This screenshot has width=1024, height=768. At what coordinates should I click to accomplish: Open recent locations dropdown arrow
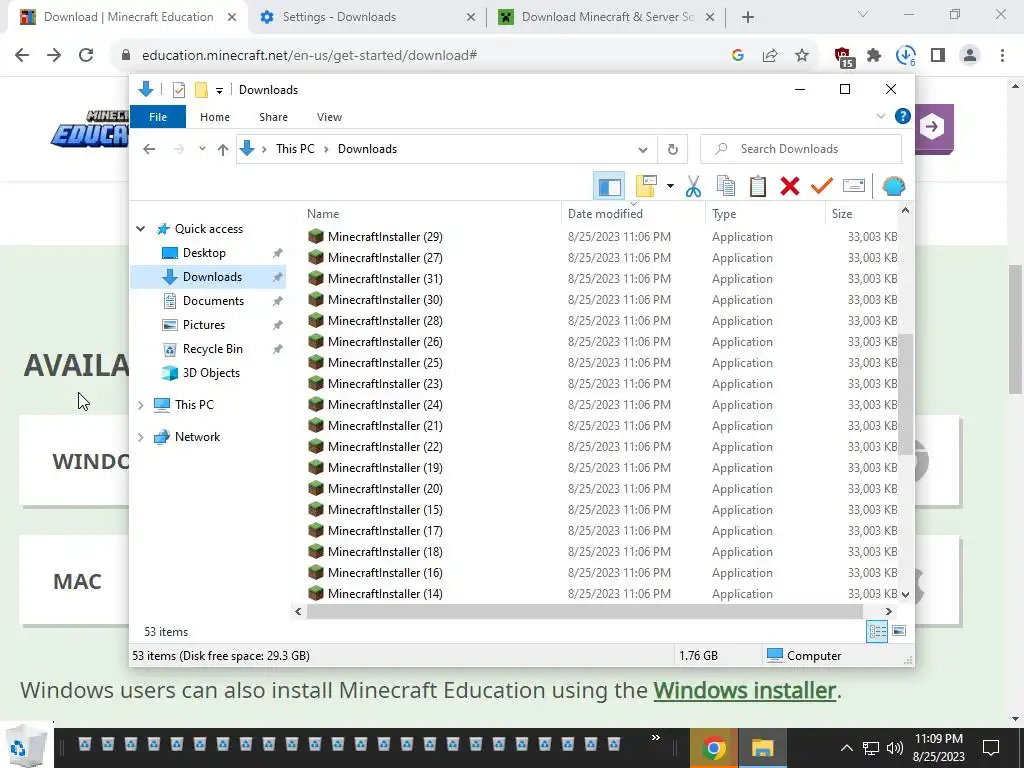202,149
